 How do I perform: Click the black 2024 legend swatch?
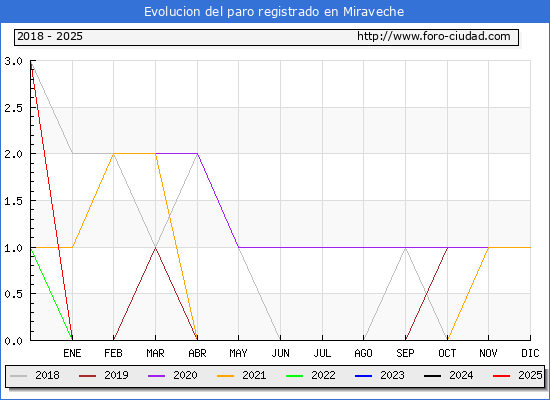coord(432,376)
